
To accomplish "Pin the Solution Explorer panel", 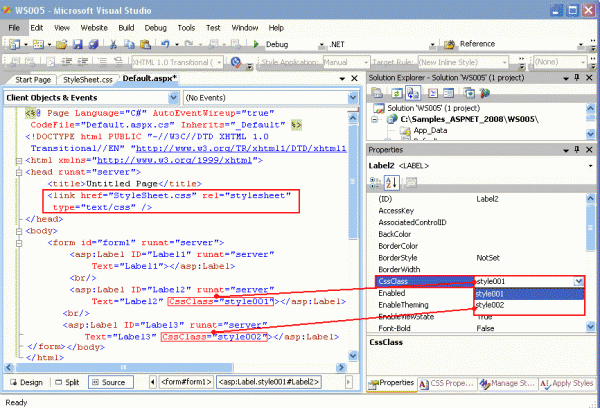I will tap(576, 77).
